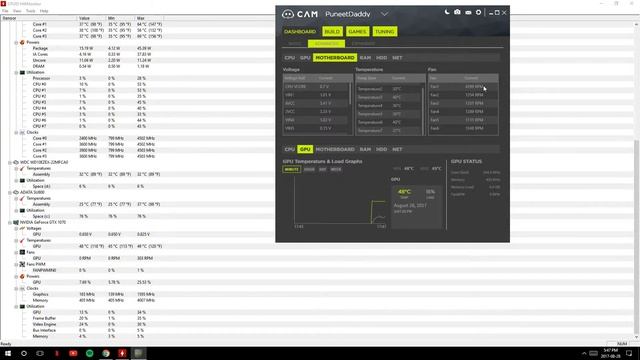This screenshot has width=640, height=360.
Task: Click the thermometer icon under NVIDIA GPU
Action: 22,240
